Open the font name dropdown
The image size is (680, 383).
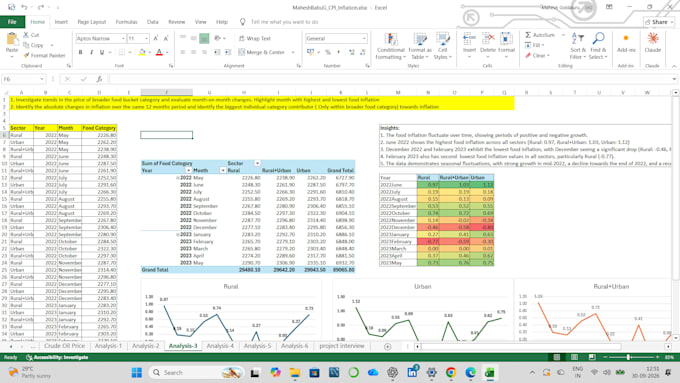pos(123,39)
